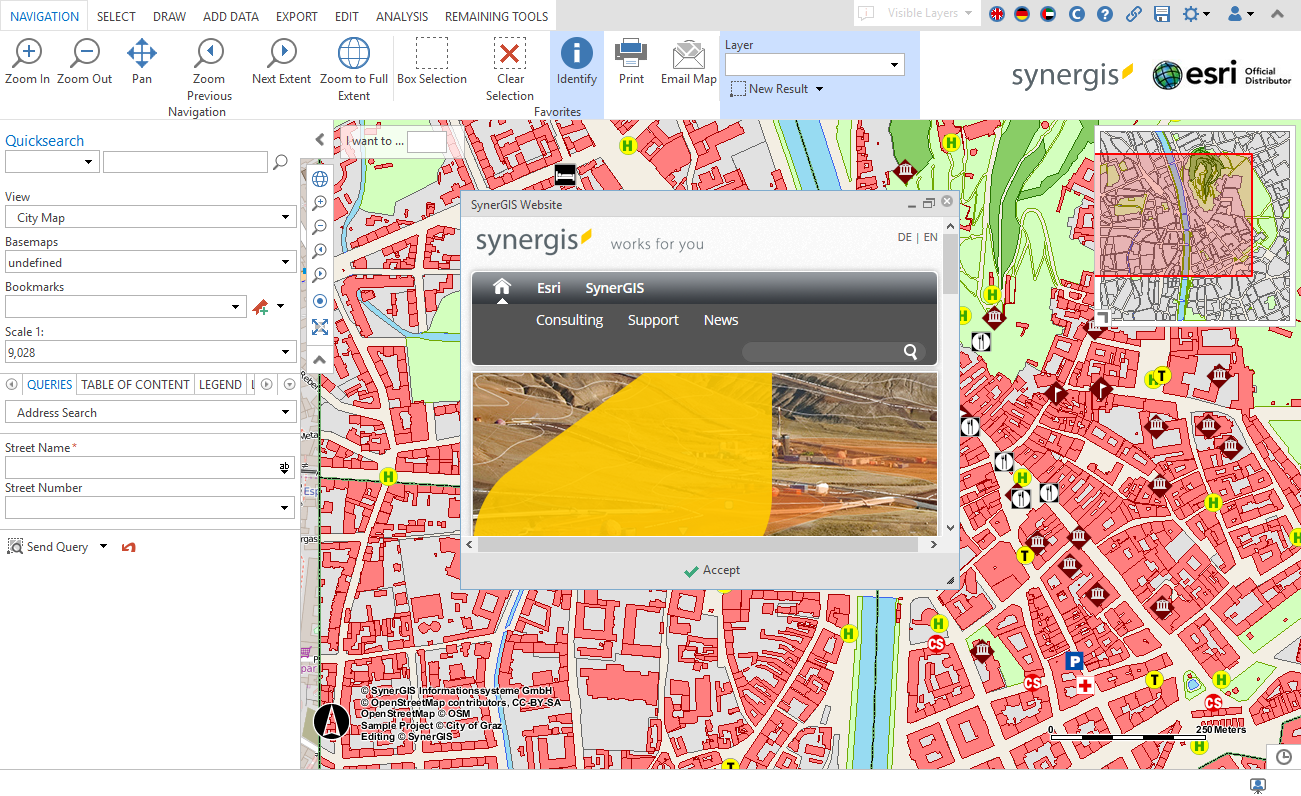This screenshot has width=1301, height=796.
Task: Switch to the TABLE OF CONTENT tab
Action: (x=133, y=384)
